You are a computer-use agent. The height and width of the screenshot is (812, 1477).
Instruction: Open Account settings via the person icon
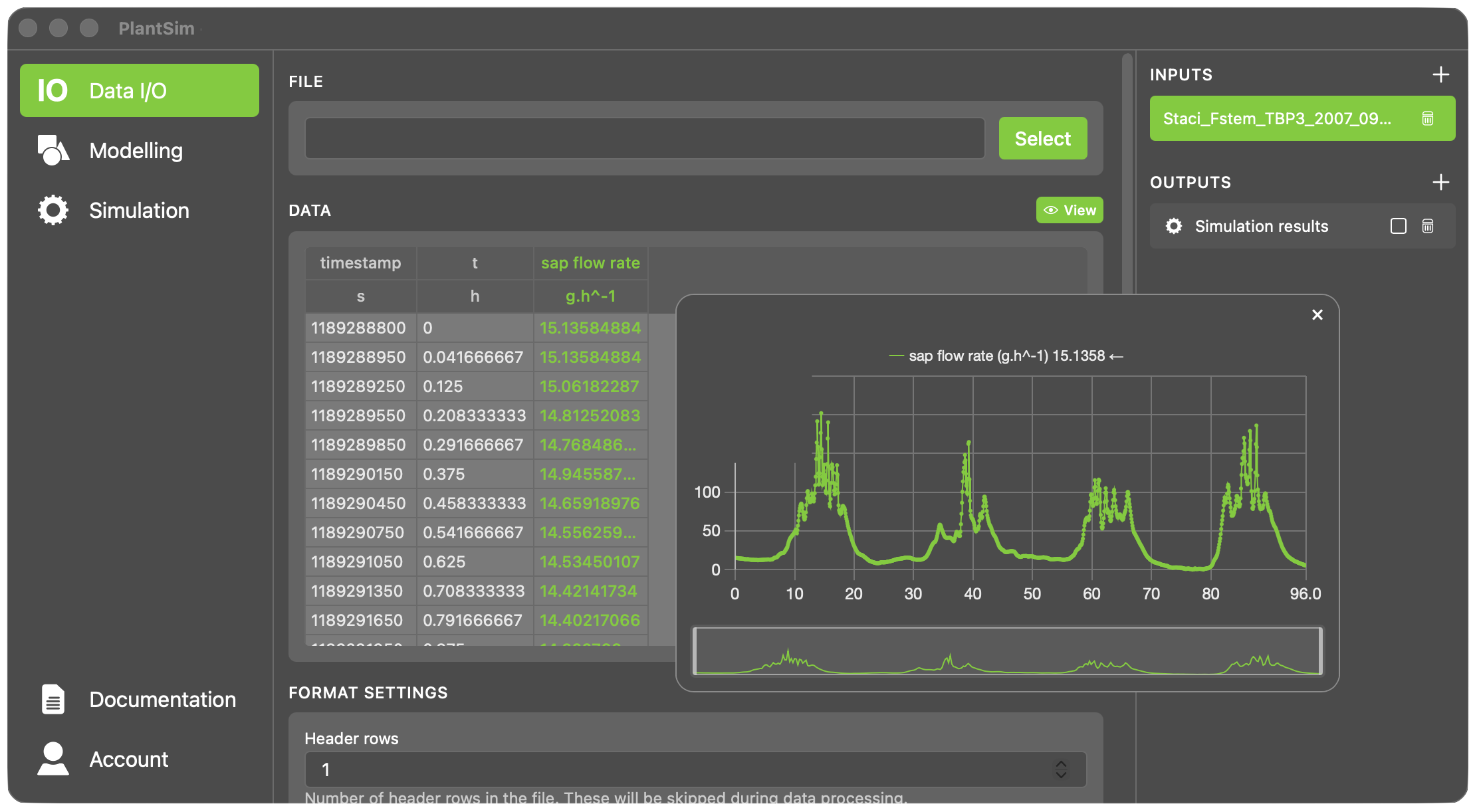click(52, 759)
